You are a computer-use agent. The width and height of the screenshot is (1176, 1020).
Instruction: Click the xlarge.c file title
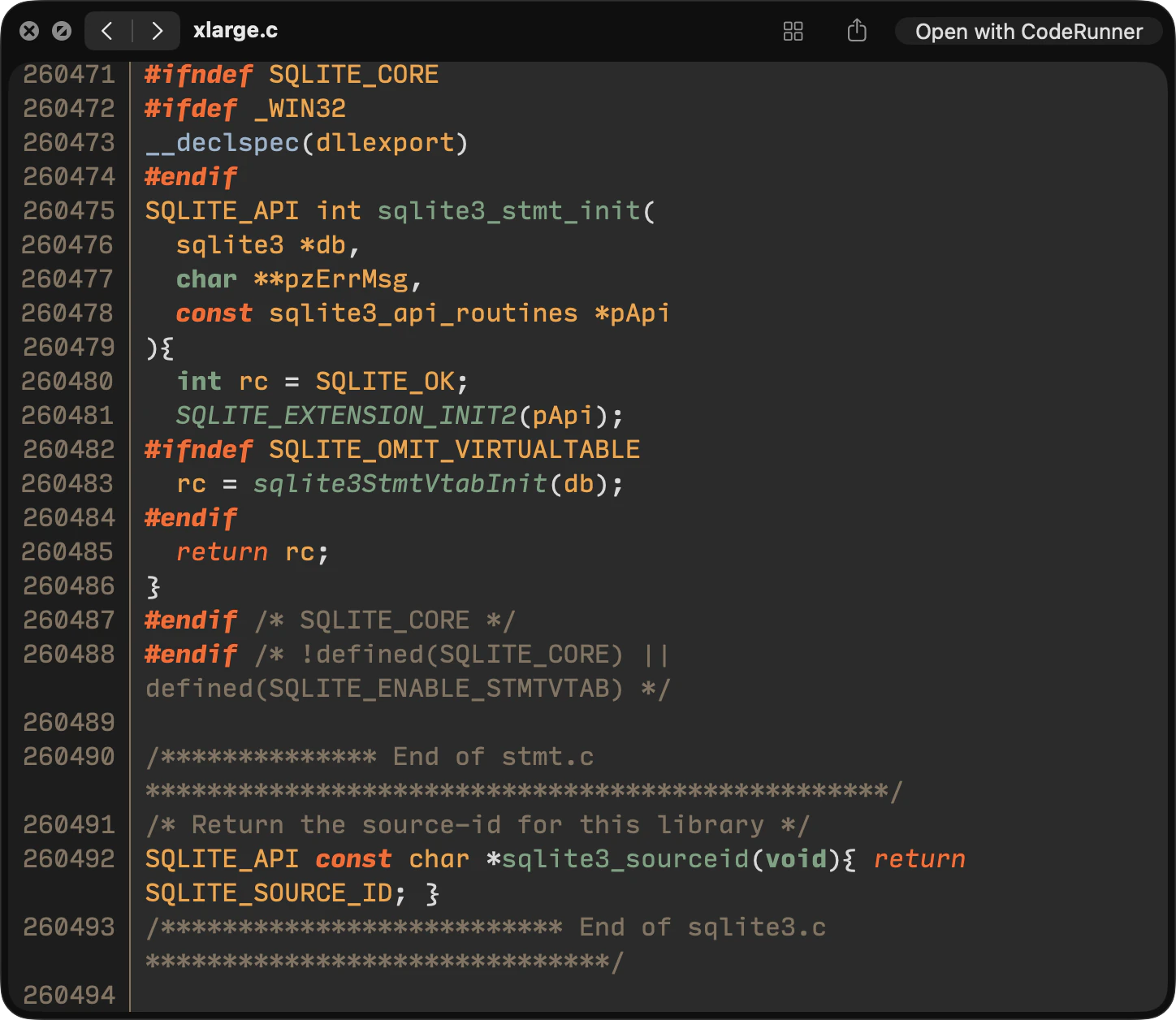pyautogui.click(x=236, y=31)
